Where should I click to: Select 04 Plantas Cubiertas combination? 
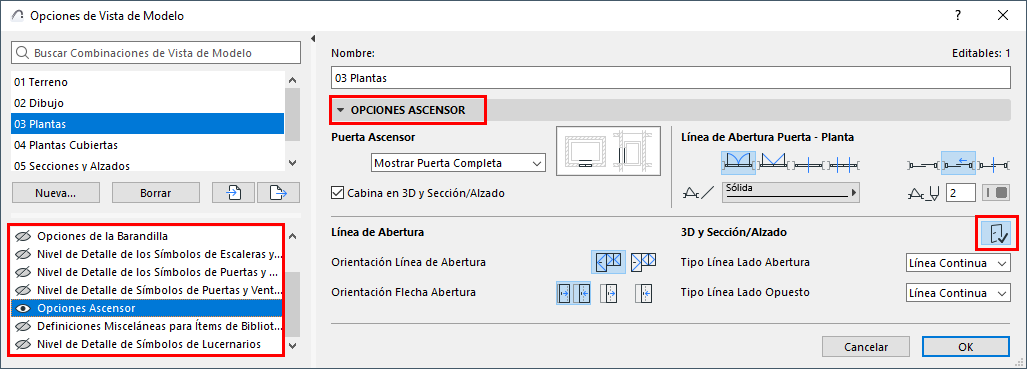148,145
